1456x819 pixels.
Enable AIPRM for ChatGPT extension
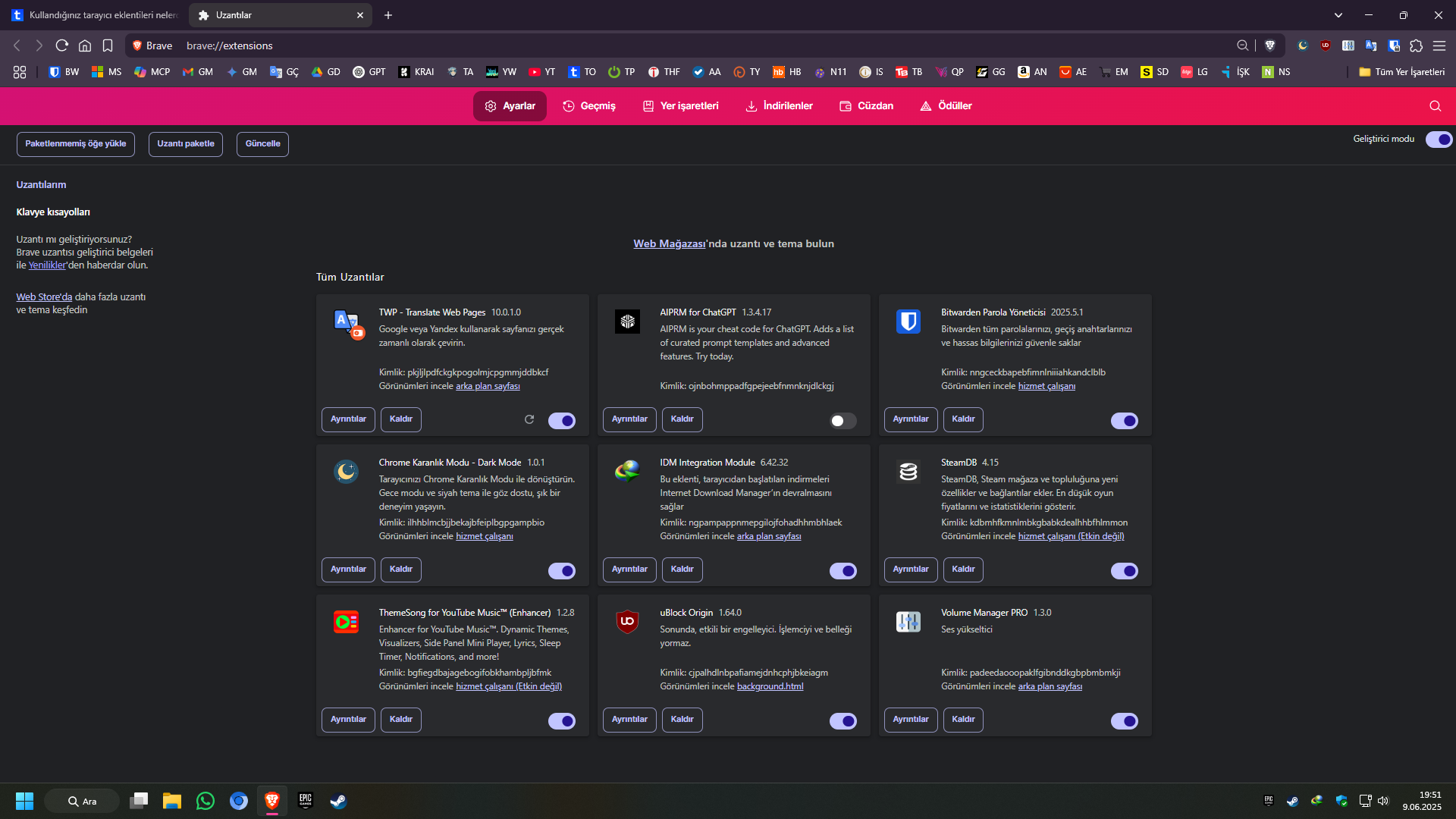click(843, 421)
